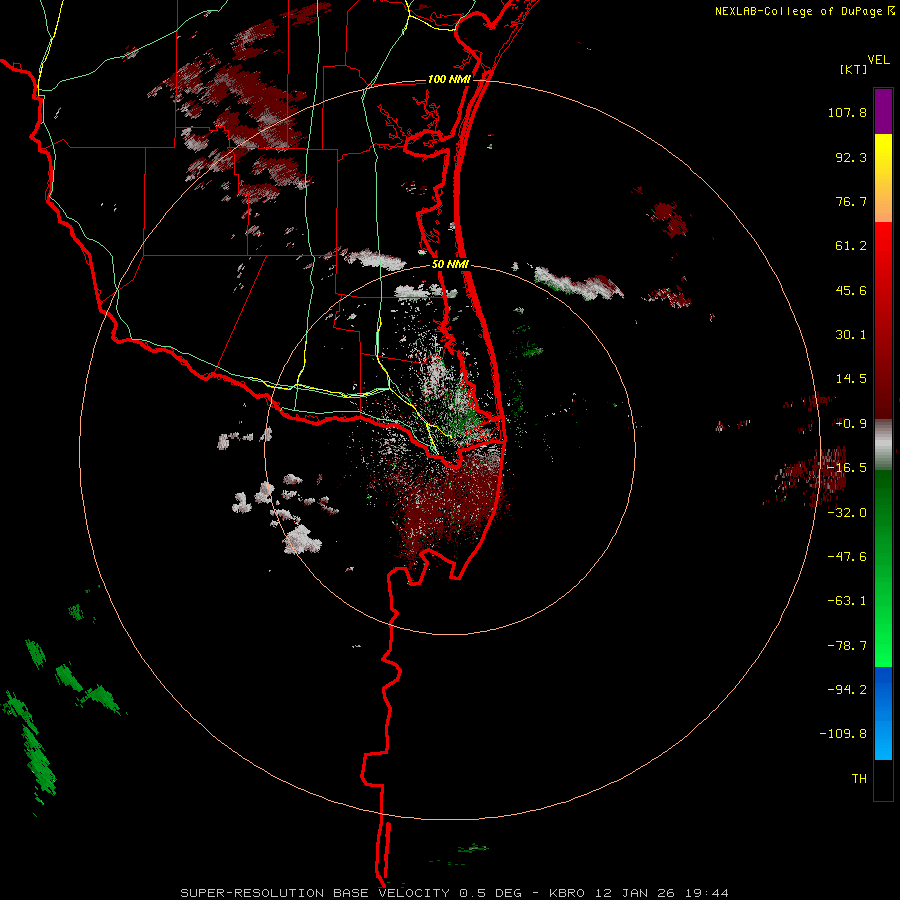
Task: Click the -63.1 scale value
Action: click(x=847, y=601)
